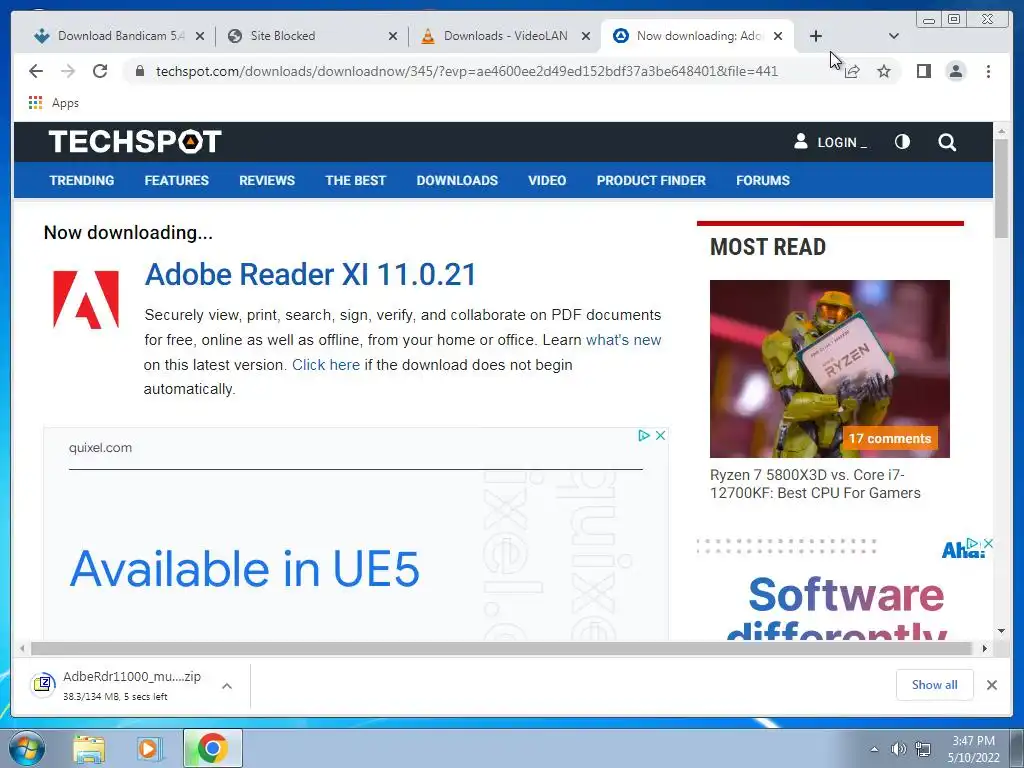Click the browser Back arrow
Viewport: 1024px width, 768px height.
pyautogui.click(x=36, y=71)
